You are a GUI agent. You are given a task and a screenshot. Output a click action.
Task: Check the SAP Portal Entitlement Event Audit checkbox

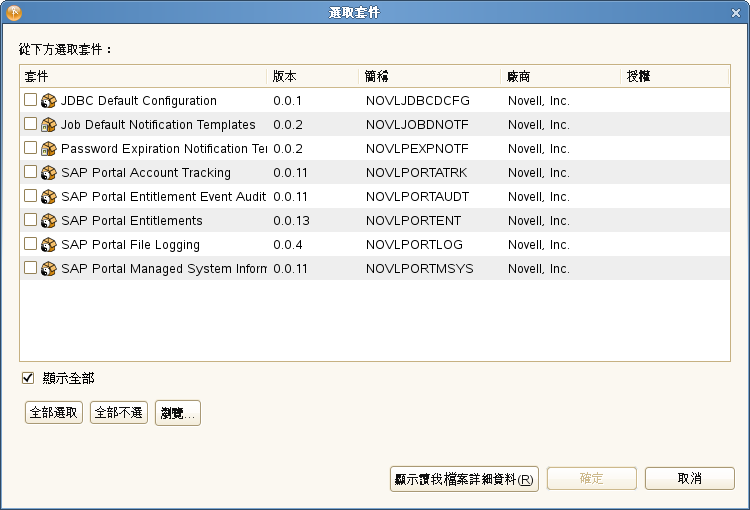point(30,195)
